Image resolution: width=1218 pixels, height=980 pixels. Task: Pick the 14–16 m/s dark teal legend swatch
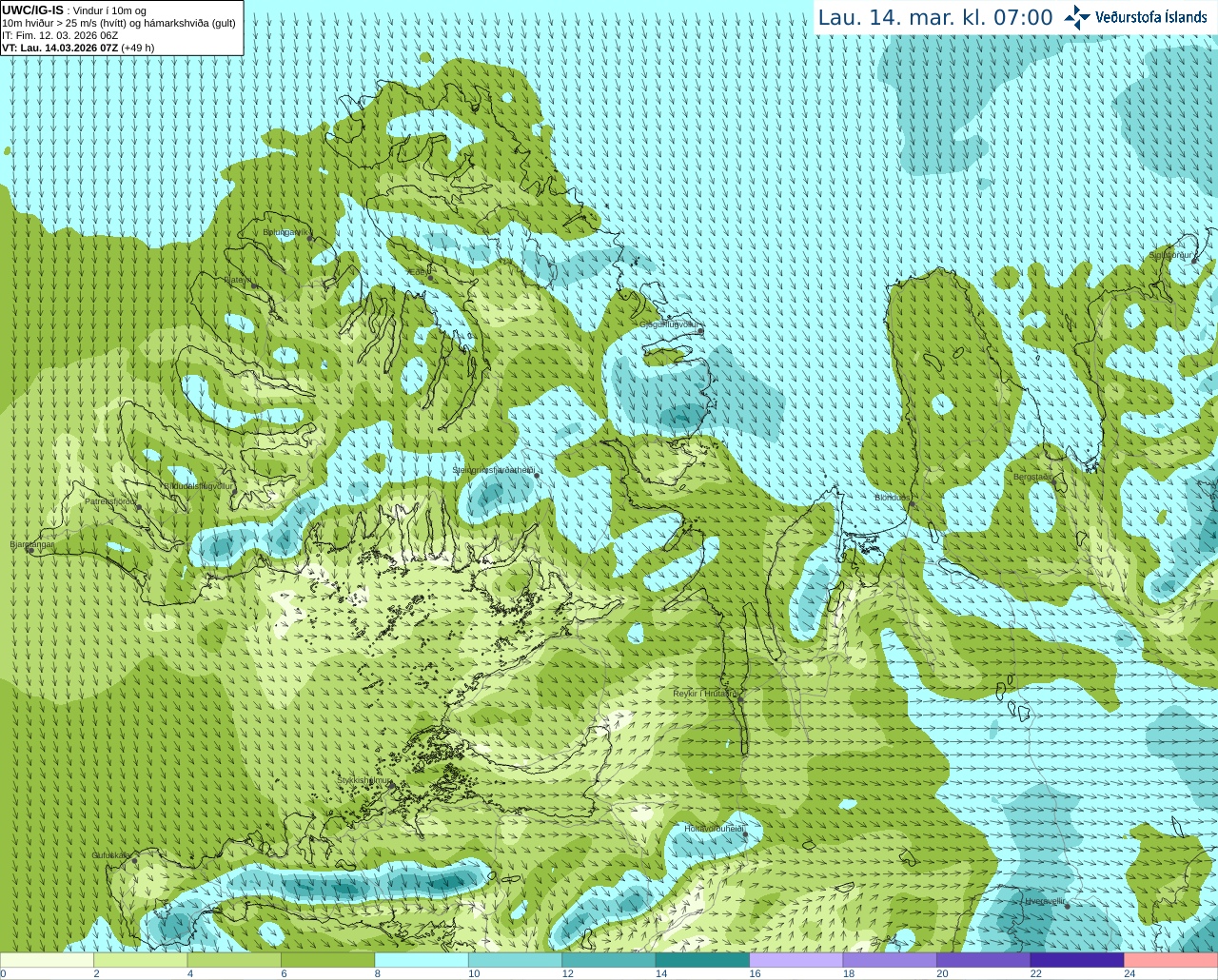(x=702, y=960)
